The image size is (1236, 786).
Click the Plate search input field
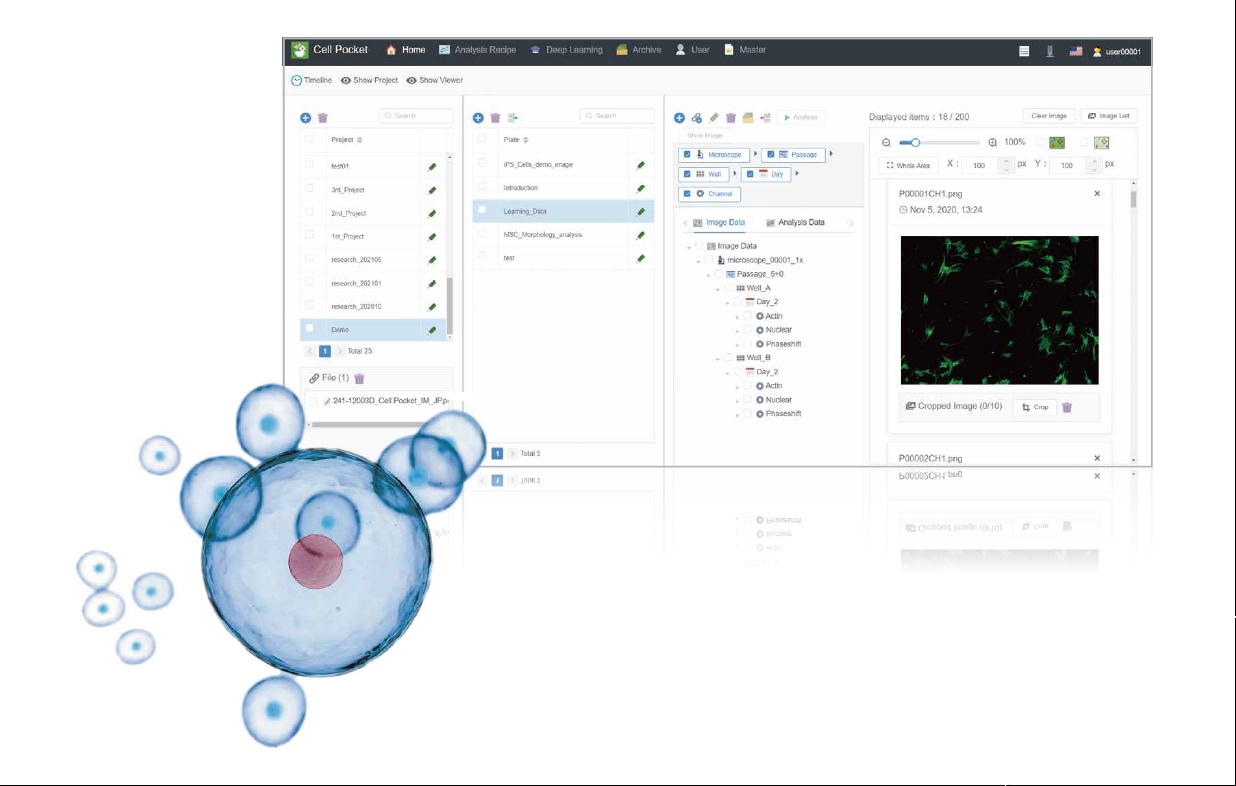(616, 116)
